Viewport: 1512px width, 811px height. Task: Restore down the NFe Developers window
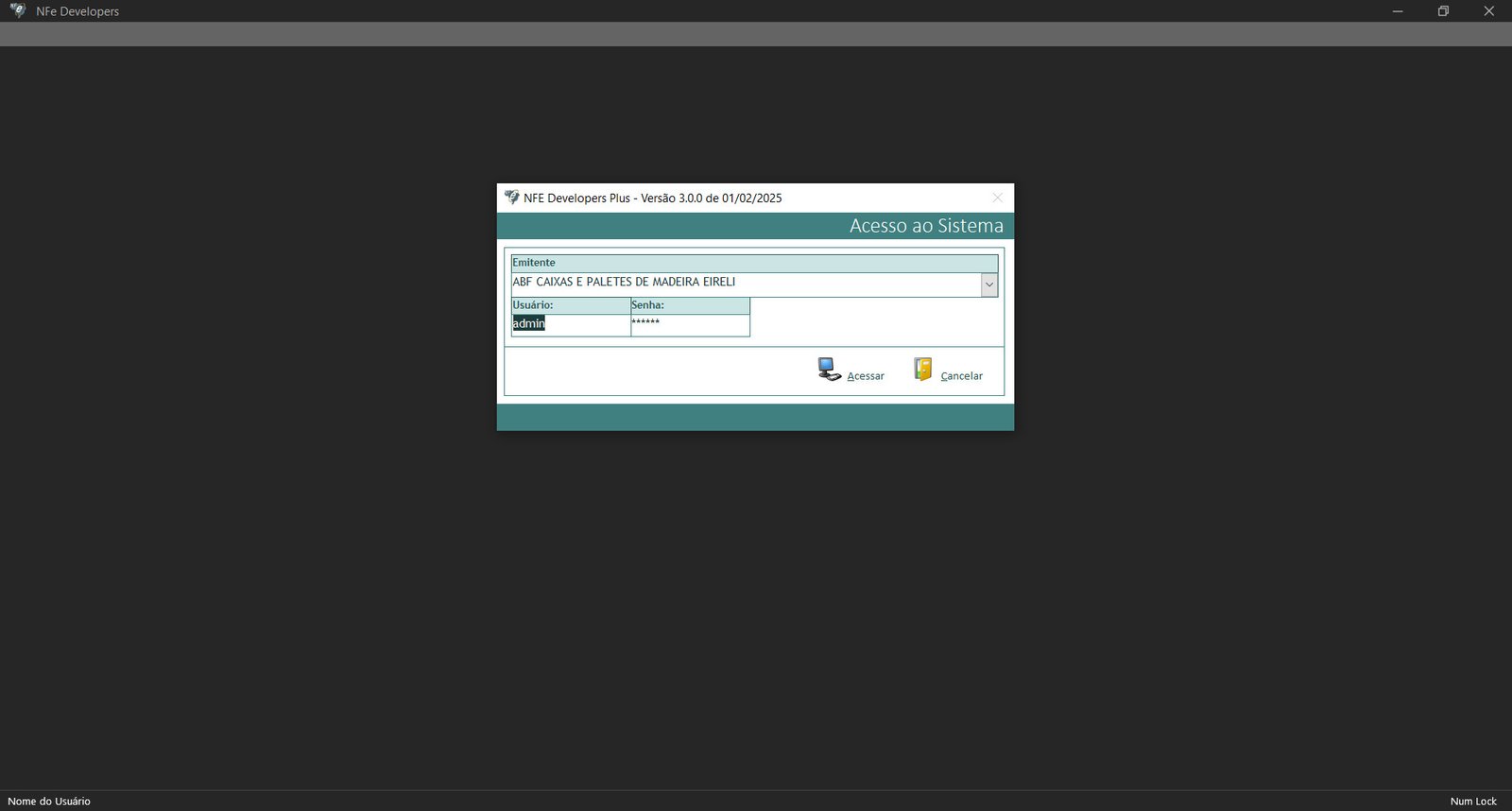tap(1443, 11)
